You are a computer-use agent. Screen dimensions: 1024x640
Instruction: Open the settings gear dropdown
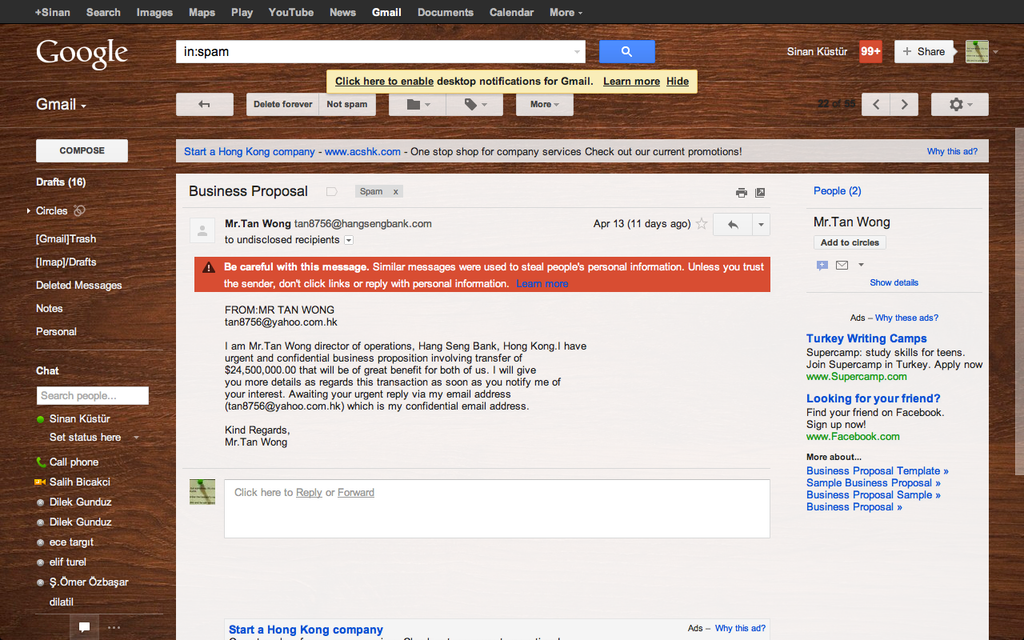[x=959, y=104]
